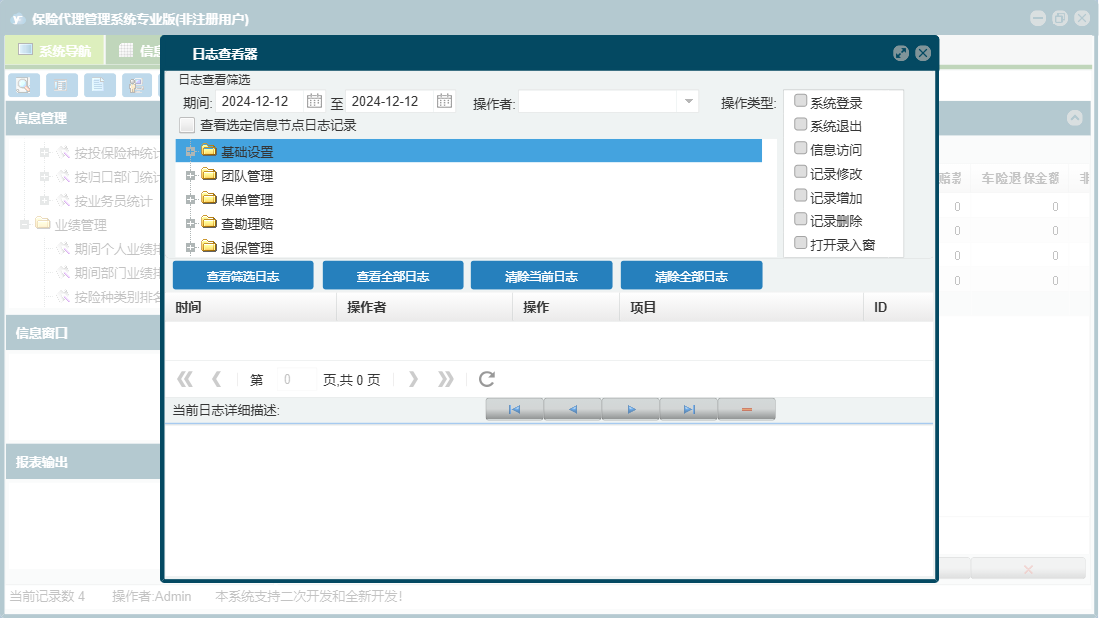Click user toolbar icon in main window
The width and height of the screenshot is (1099, 618).
137,85
